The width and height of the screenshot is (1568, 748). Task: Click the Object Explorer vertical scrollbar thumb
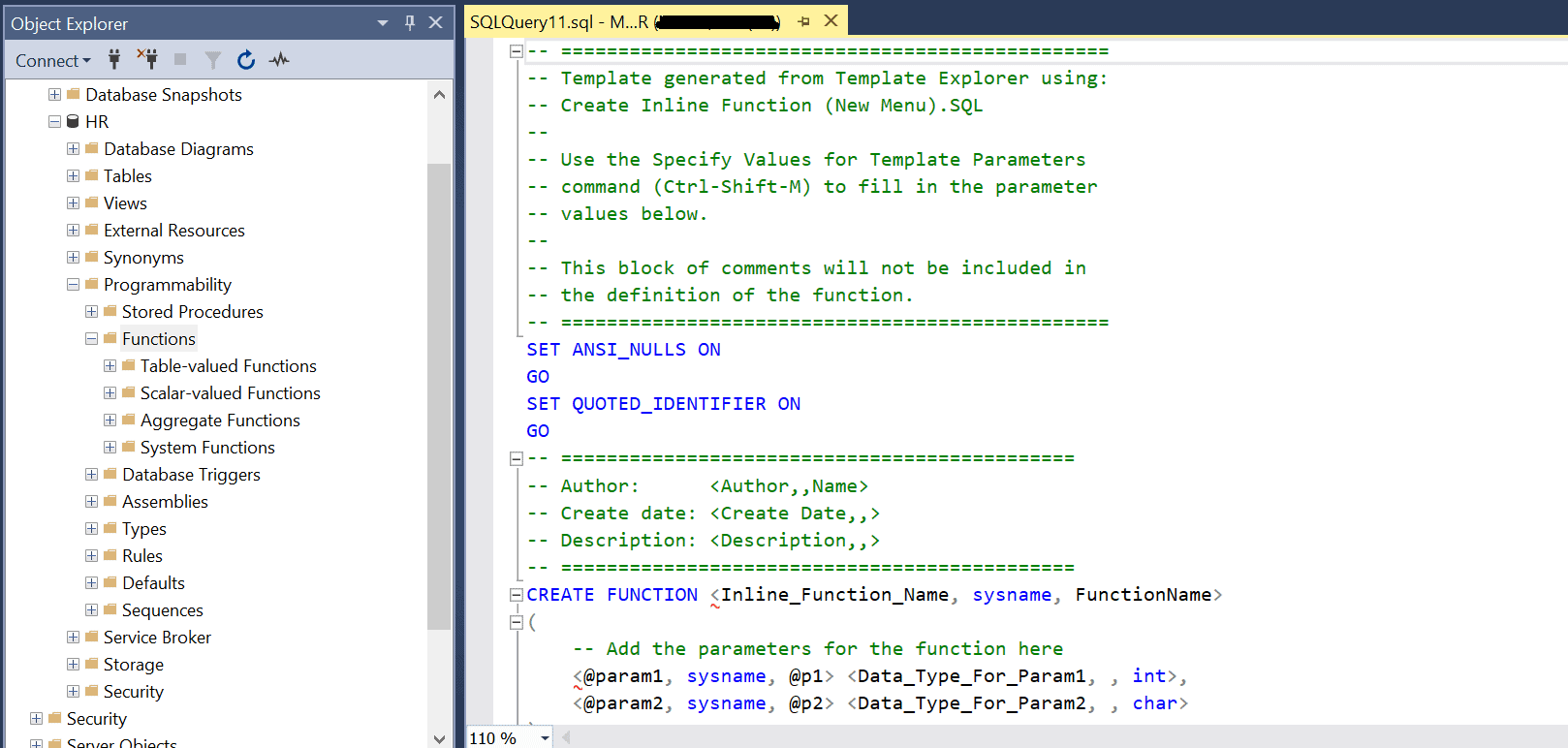click(439, 395)
